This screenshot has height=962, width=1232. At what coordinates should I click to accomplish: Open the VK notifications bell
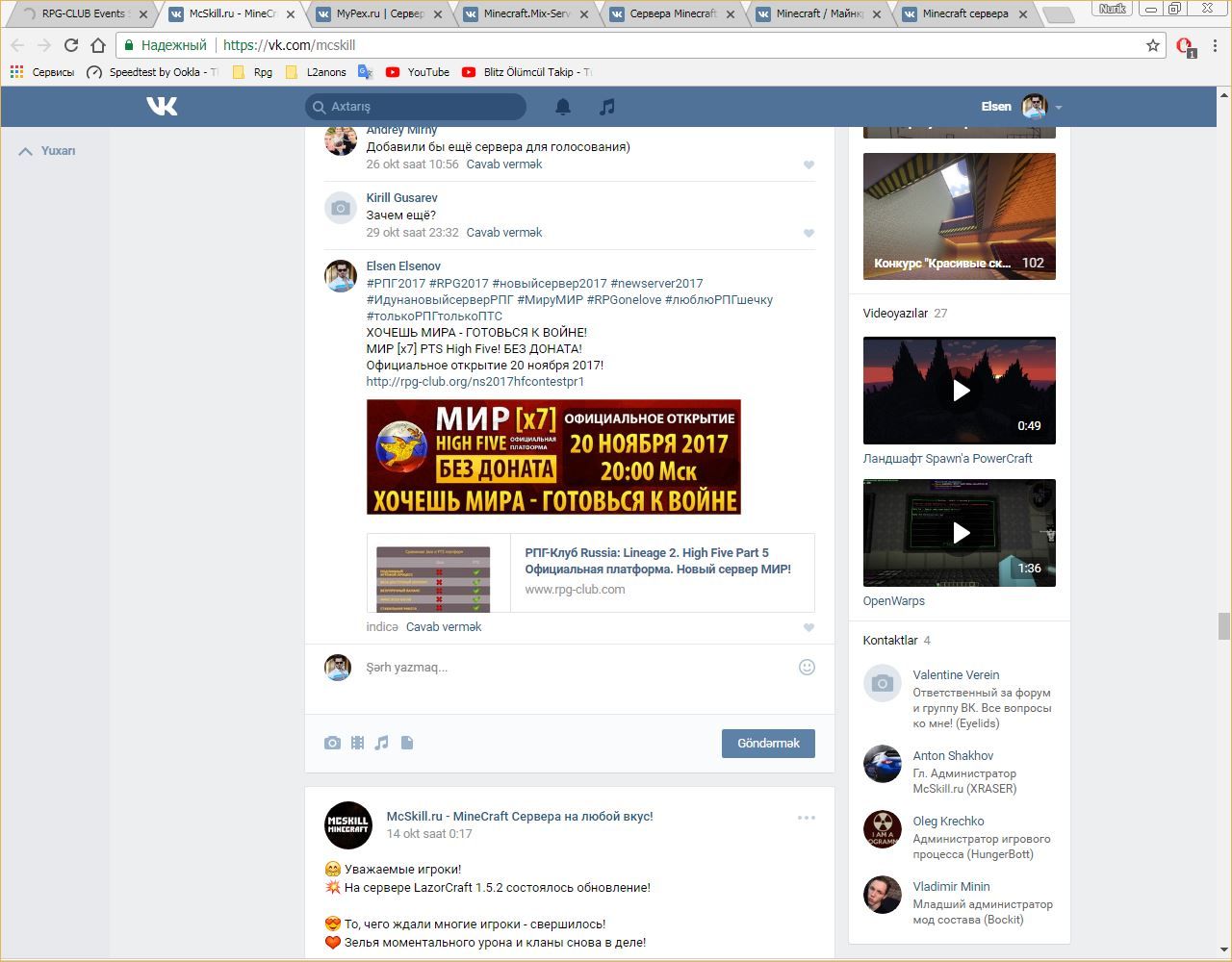click(x=563, y=107)
